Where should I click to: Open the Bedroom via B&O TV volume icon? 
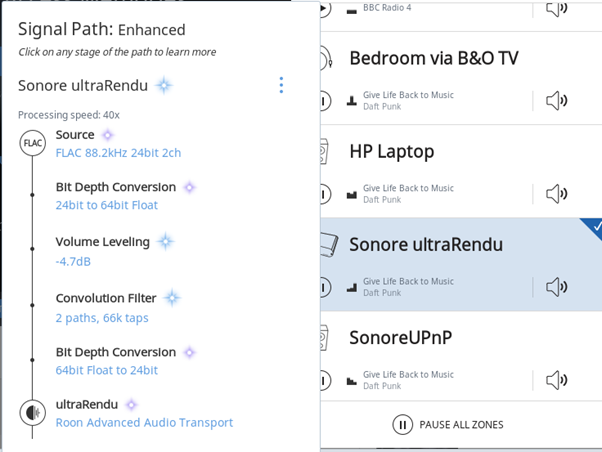coord(557,101)
